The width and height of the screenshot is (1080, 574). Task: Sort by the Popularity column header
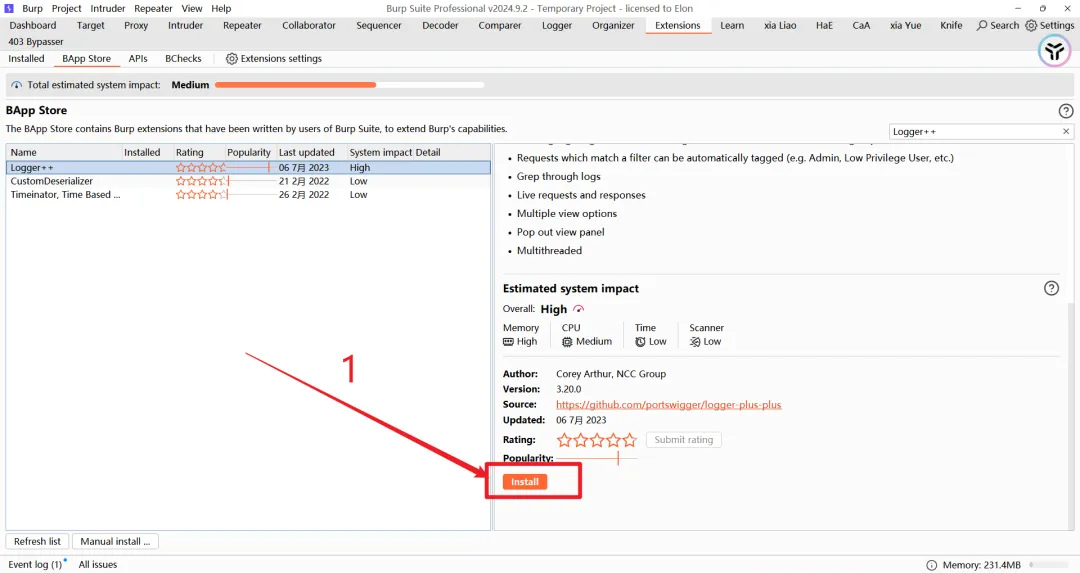coord(249,152)
